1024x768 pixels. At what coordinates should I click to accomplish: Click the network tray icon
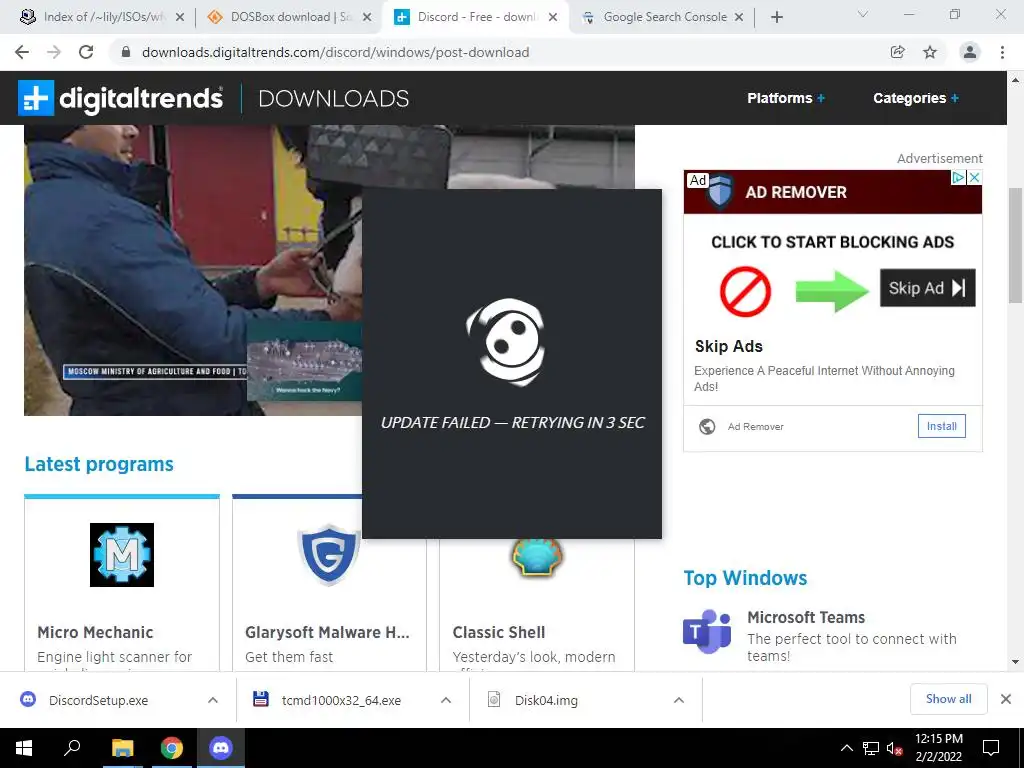click(x=871, y=748)
